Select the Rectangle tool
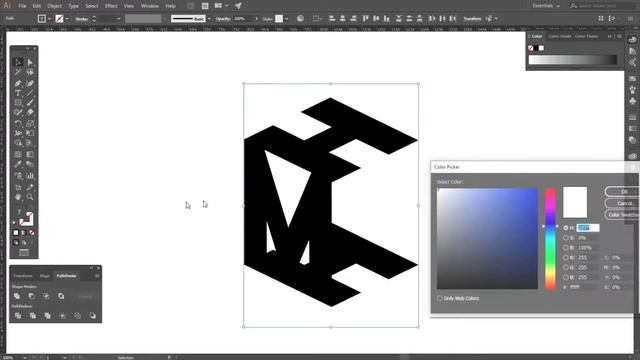 click(18, 103)
